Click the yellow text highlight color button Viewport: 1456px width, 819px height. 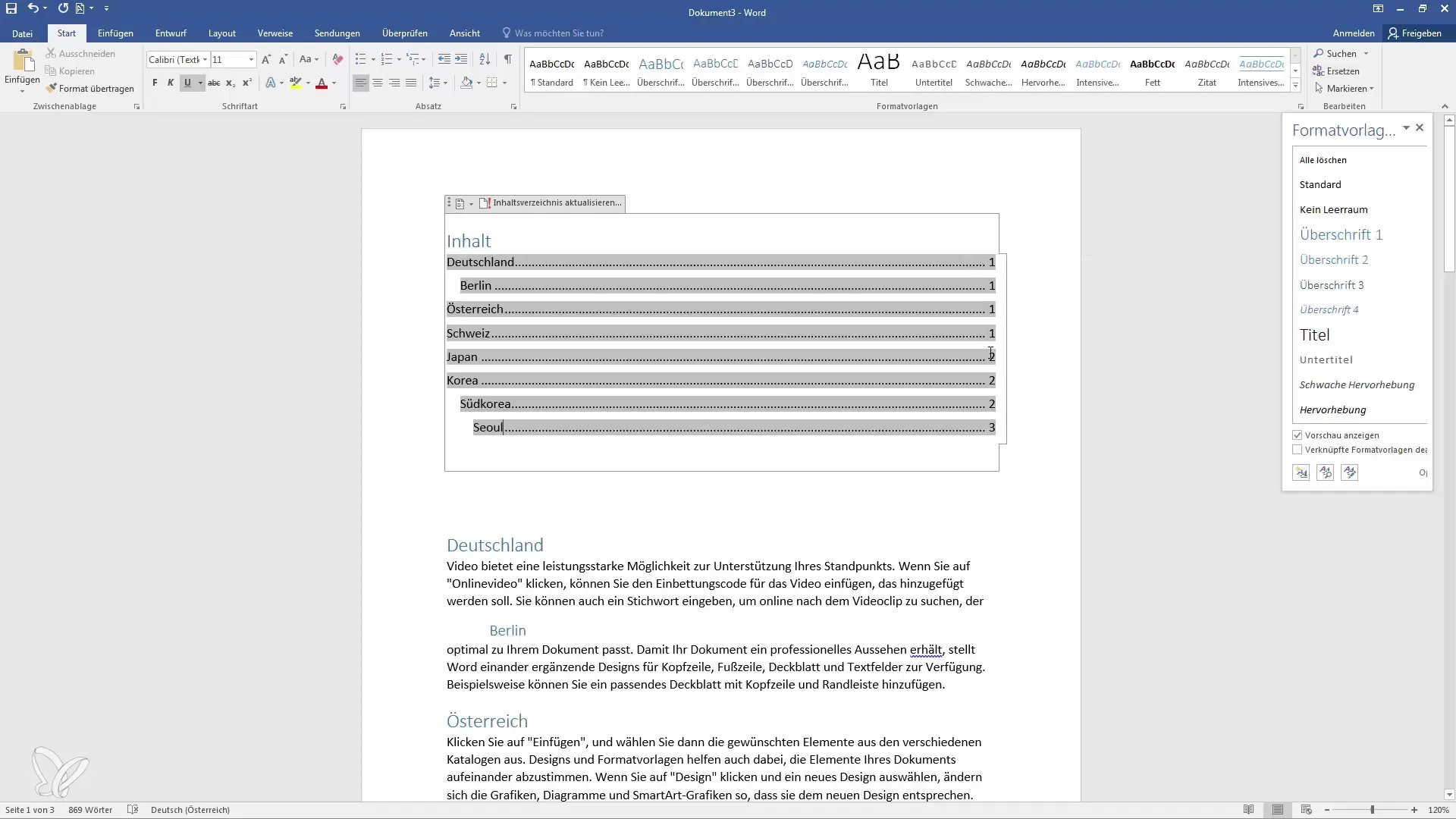coord(296,83)
